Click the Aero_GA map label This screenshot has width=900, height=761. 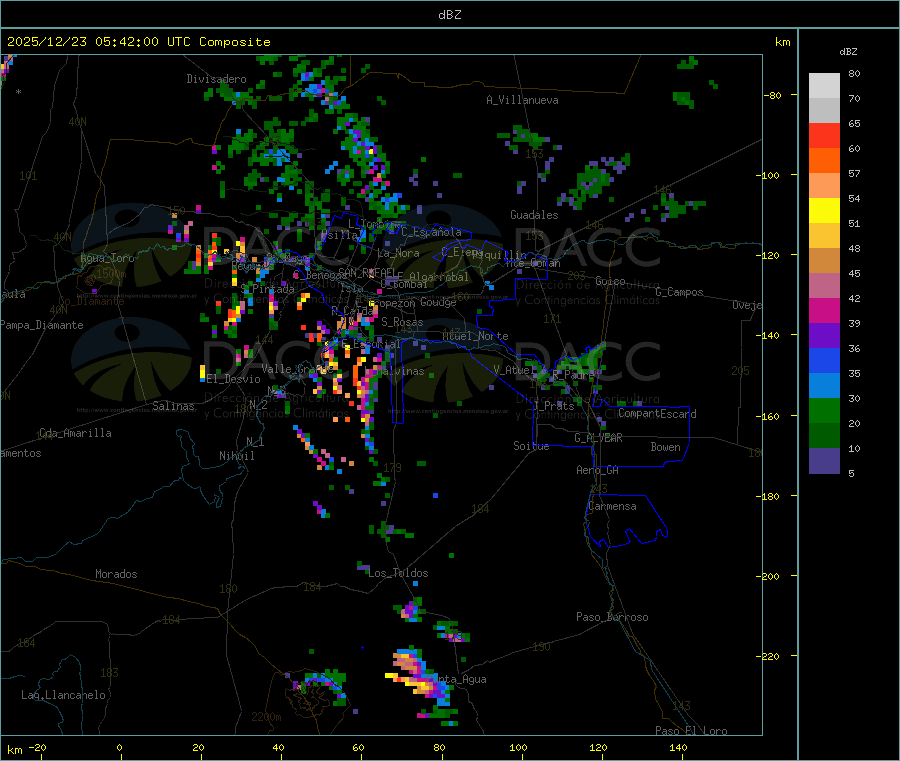point(597,470)
